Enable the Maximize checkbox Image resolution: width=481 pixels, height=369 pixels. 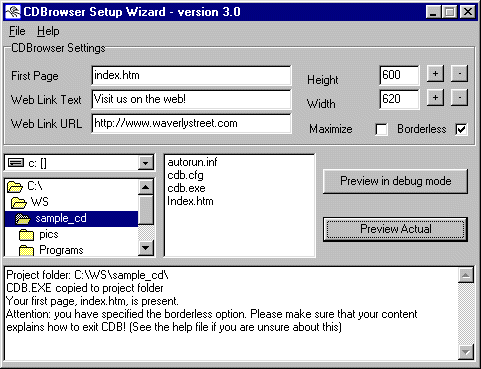tap(381, 129)
